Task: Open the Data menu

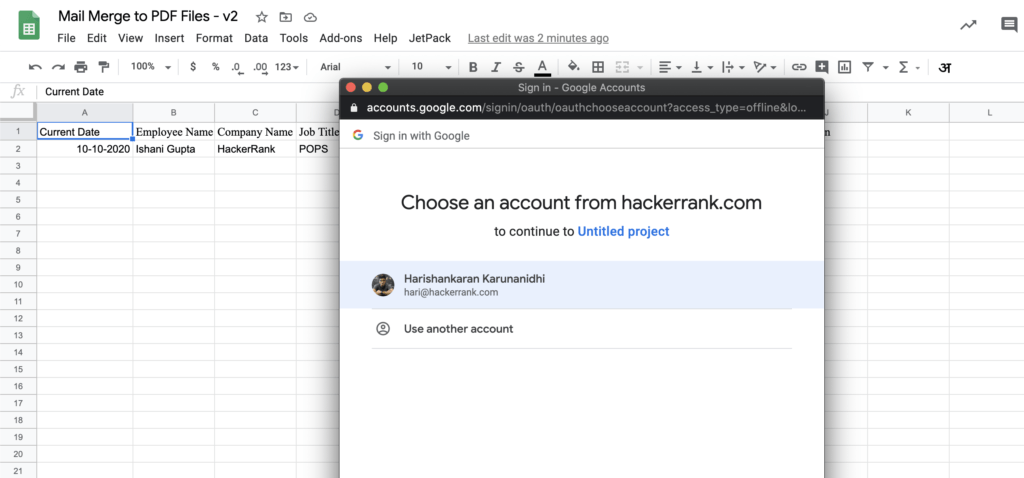Action: coord(256,38)
